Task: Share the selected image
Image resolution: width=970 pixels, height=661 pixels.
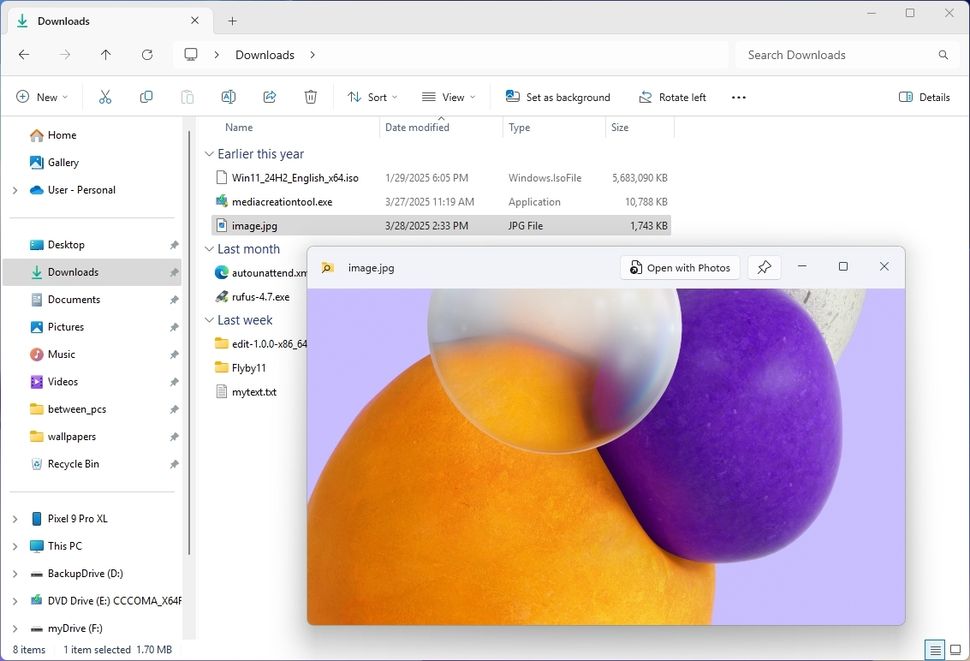Action: tap(269, 97)
